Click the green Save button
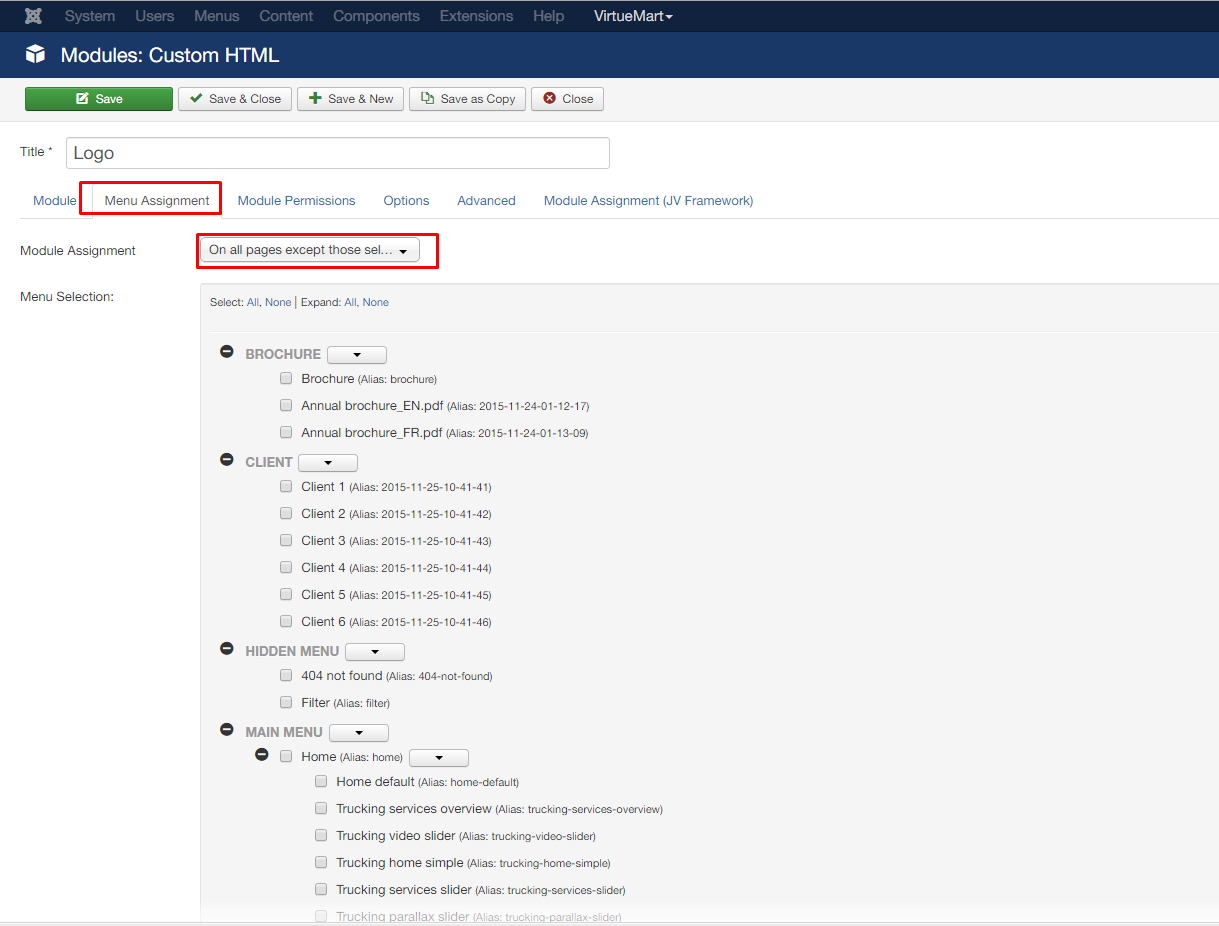The image size is (1219, 926). pos(99,99)
